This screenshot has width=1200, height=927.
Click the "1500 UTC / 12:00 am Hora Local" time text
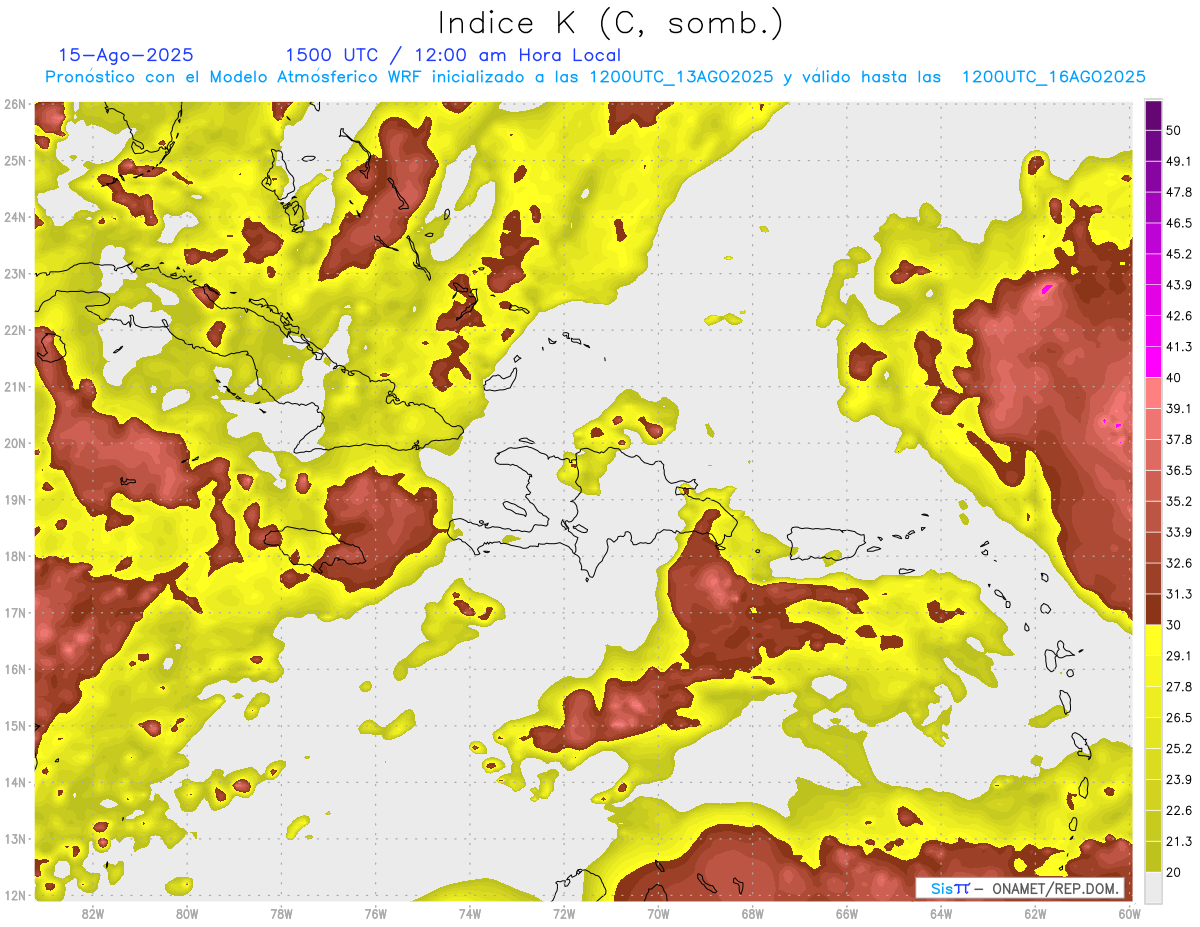[x=453, y=55]
